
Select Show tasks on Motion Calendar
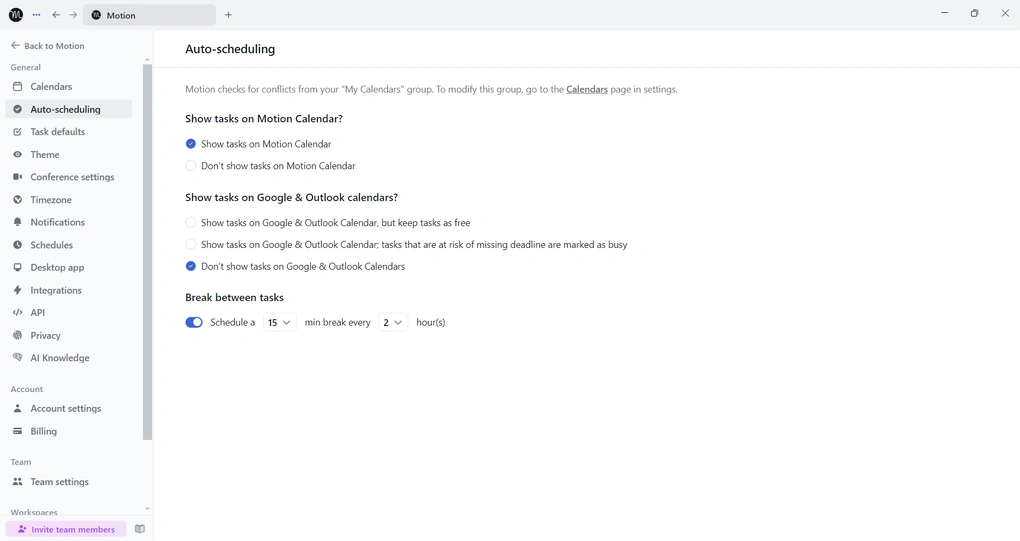(x=191, y=144)
